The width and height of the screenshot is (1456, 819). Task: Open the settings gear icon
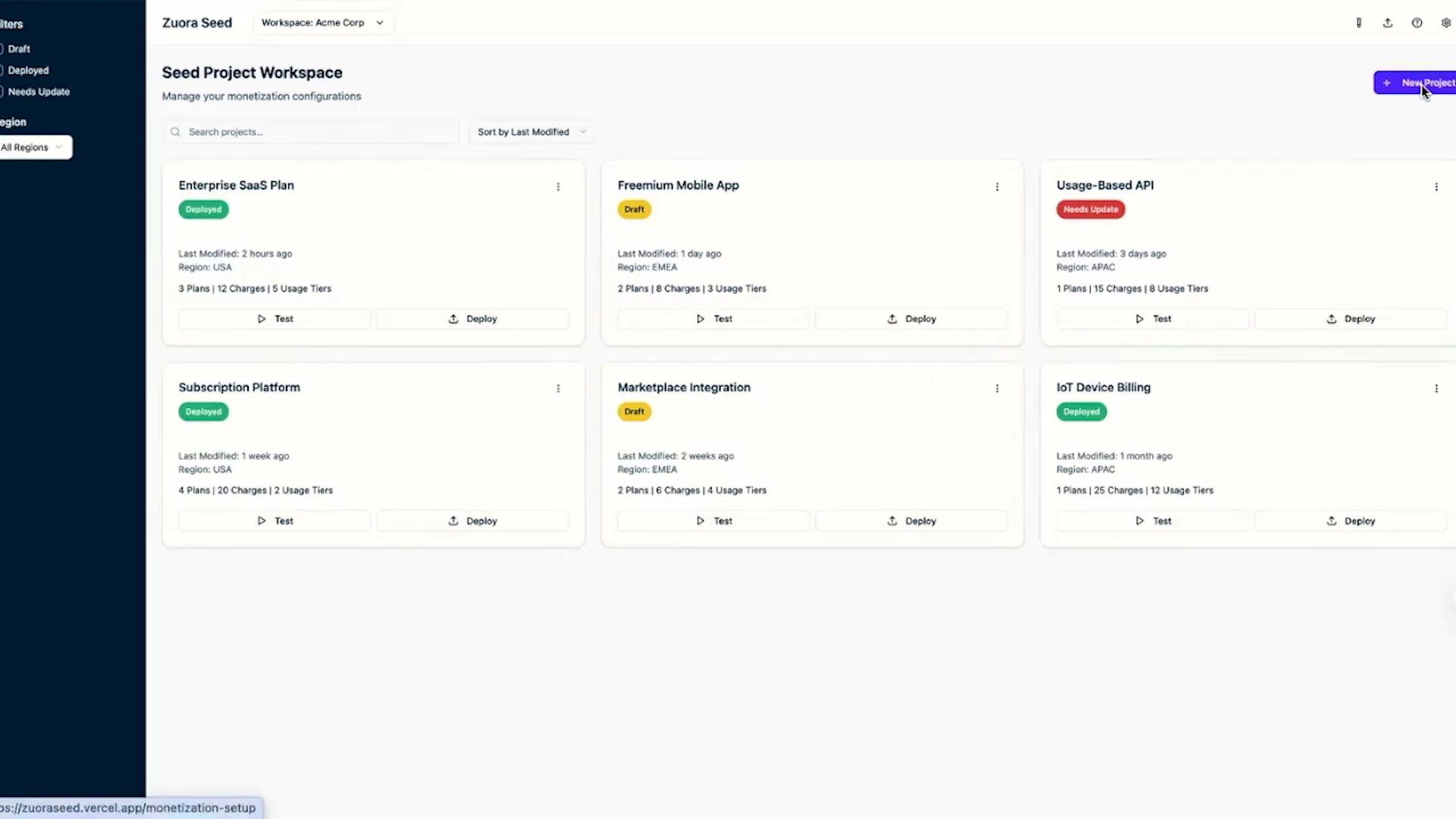[x=1446, y=23]
